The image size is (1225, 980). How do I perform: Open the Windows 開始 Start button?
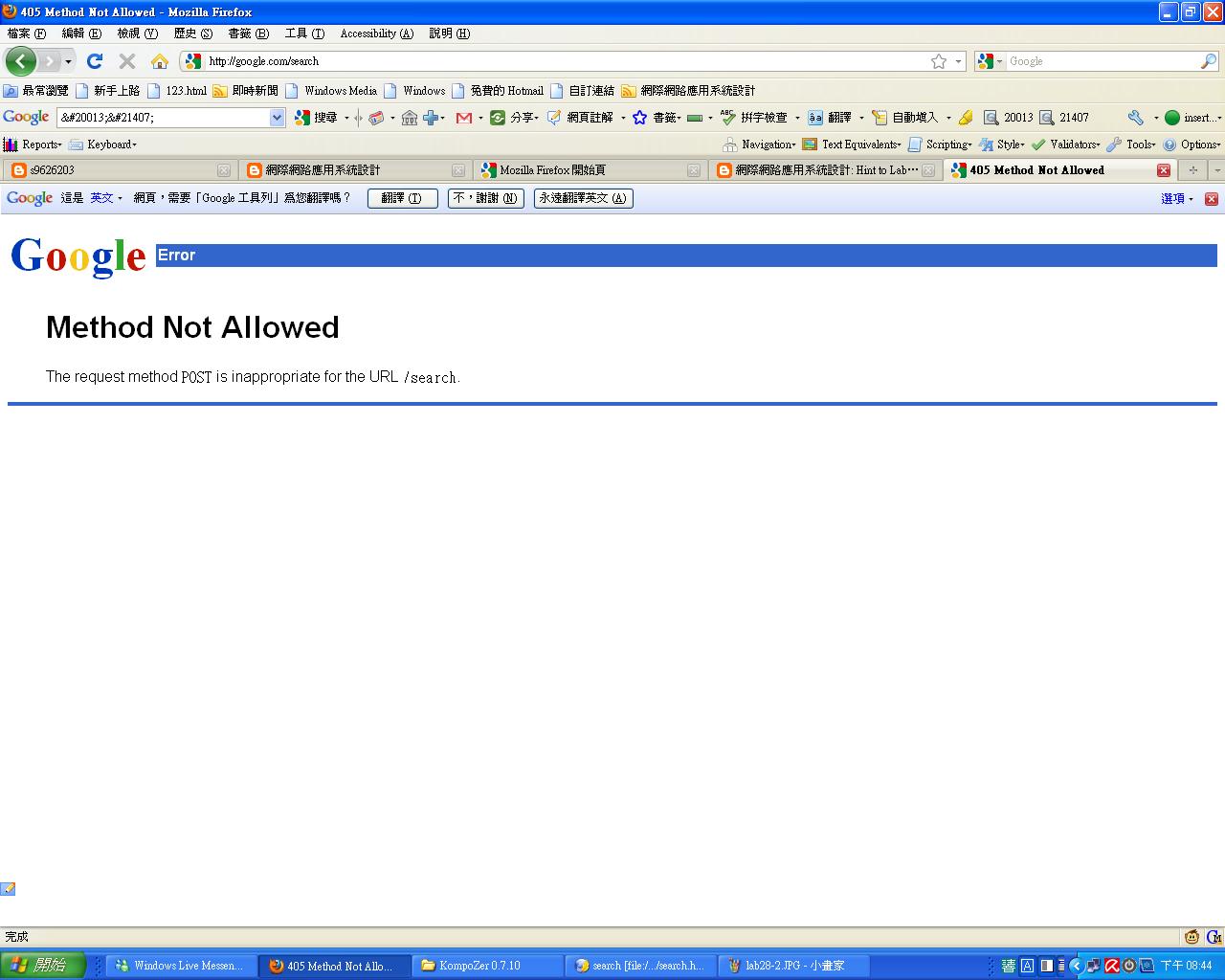(x=43, y=966)
